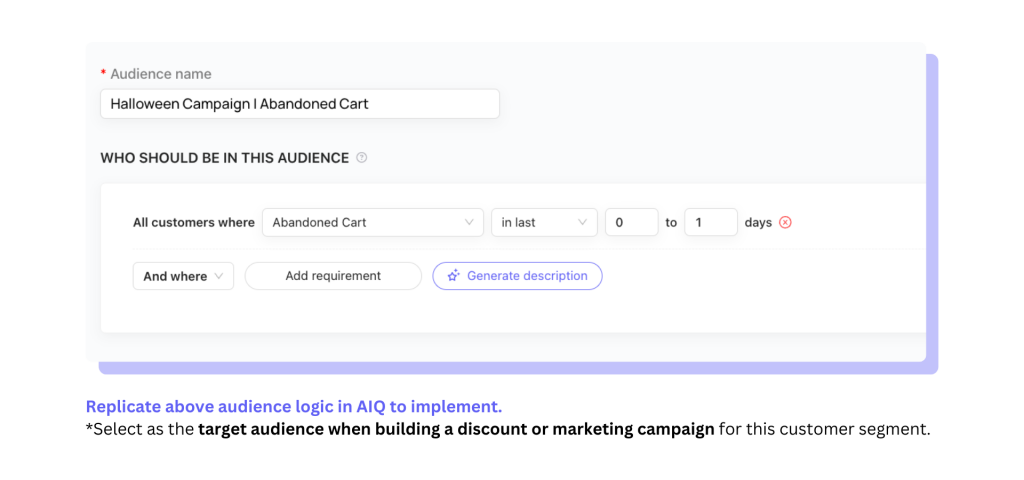
Task: Click the "days" label text
Action: [758, 223]
